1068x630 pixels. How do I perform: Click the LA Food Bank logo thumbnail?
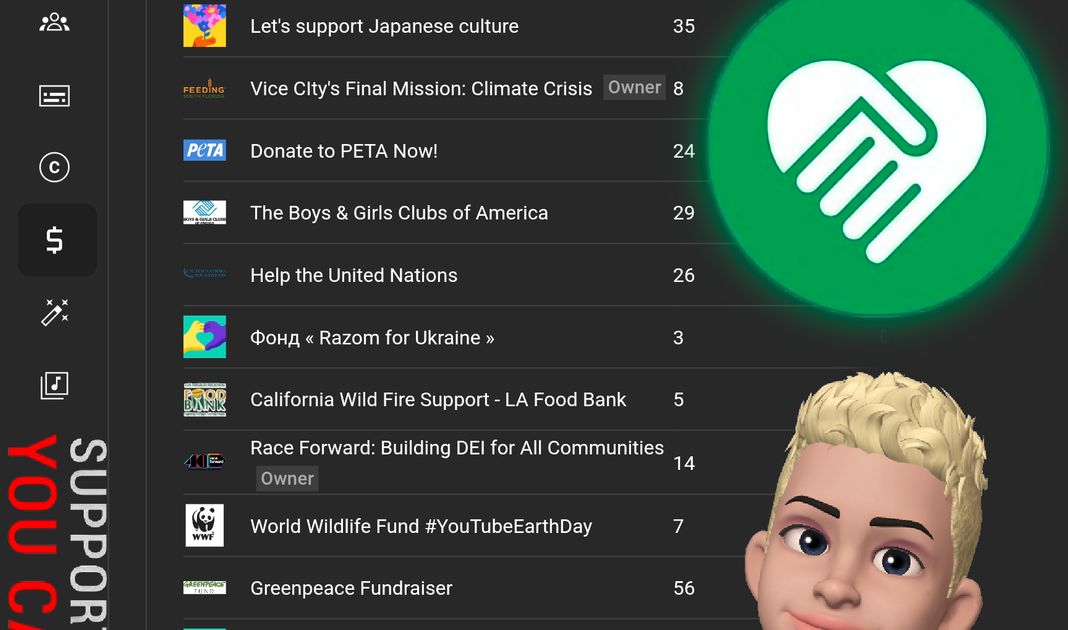pos(204,399)
